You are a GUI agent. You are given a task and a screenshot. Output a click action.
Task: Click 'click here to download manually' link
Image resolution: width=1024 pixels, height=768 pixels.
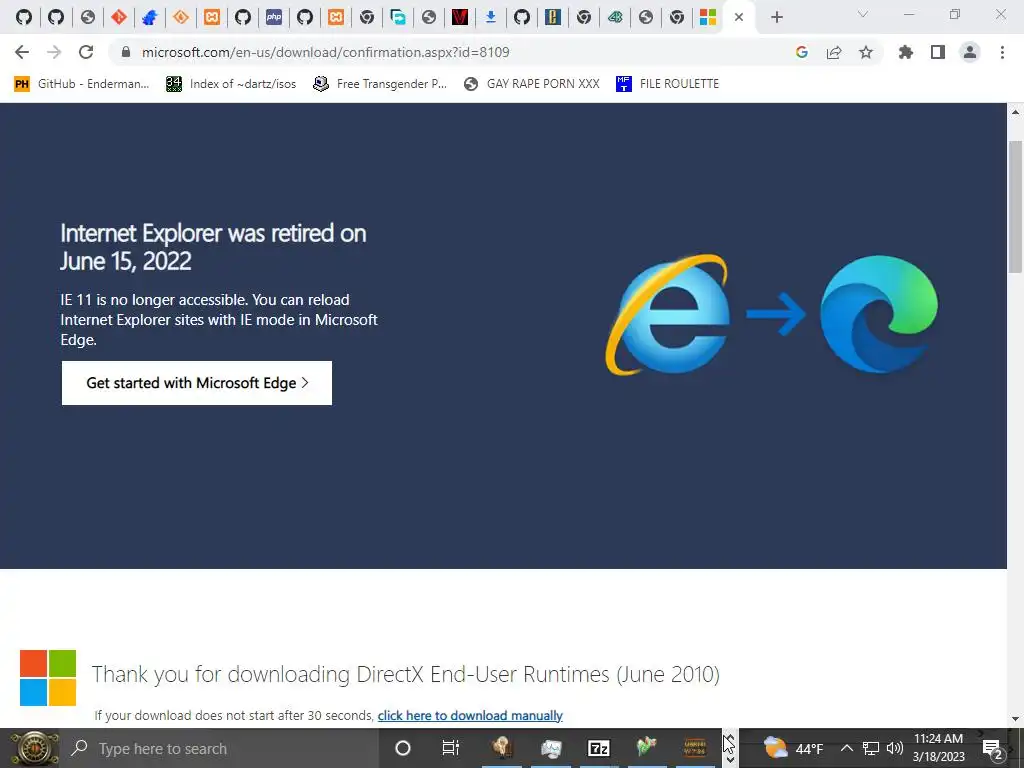click(x=470, y=716)
